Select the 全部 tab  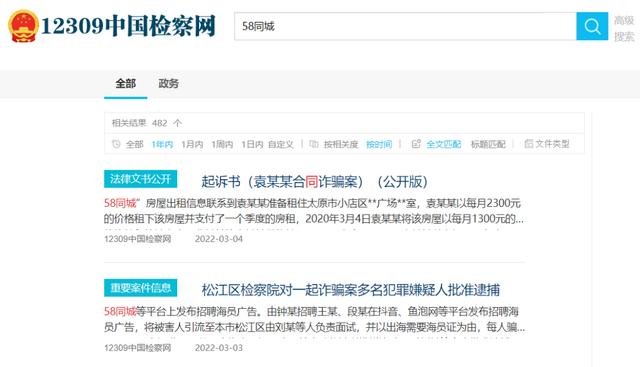pyautogui.click(x=125, y=84)
